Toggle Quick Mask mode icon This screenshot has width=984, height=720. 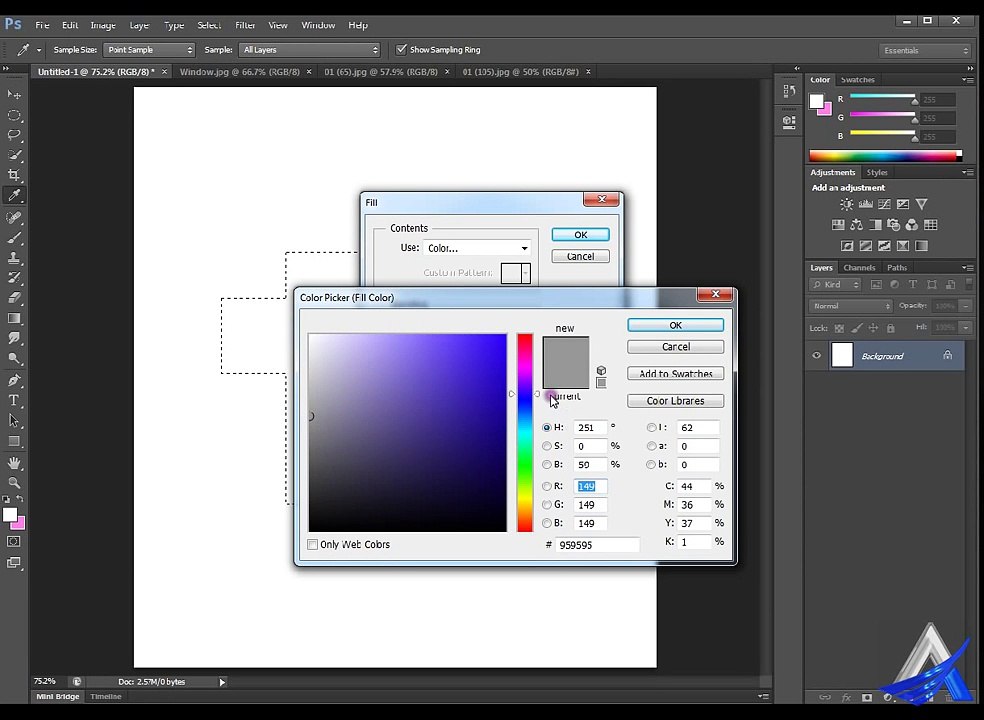[14, 542]
